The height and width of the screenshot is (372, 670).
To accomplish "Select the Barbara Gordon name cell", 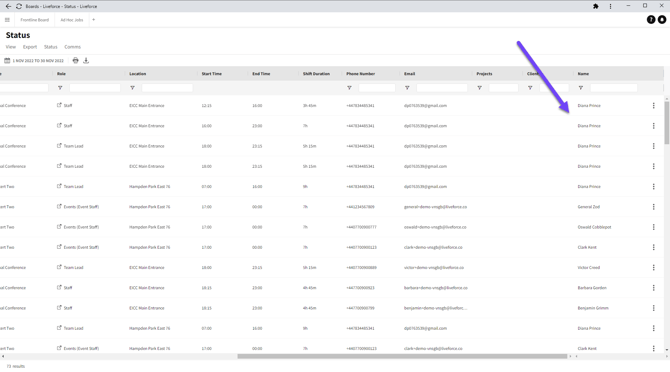I will [x=592, y=288].
